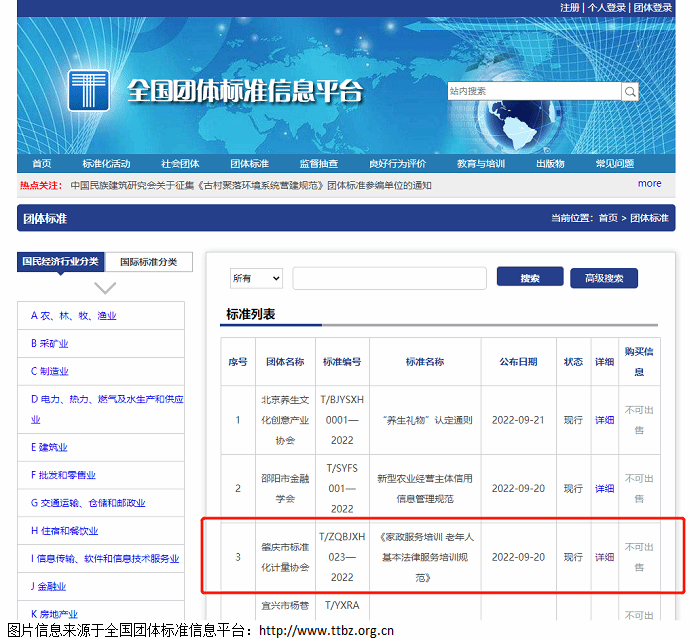Click 肇庆市标准化计量协会 cell
The height and width of the screenshot is (639, 700).
pos(285,557)
